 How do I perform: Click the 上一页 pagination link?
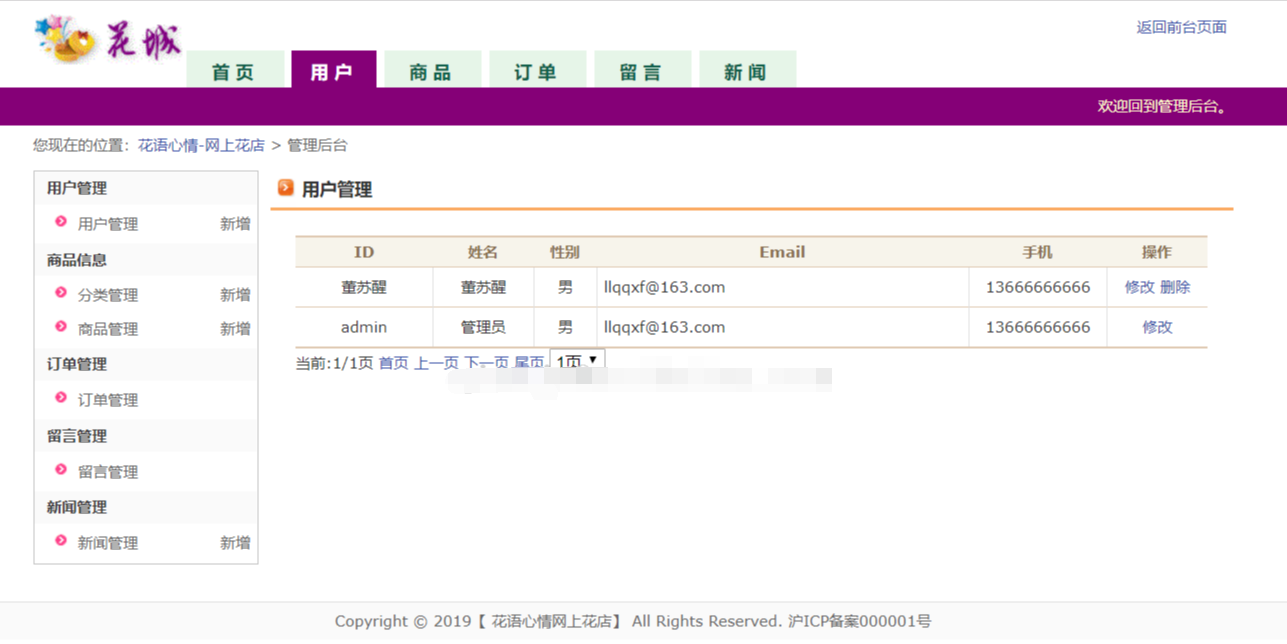pyautogui.click(x=436, y=363)
